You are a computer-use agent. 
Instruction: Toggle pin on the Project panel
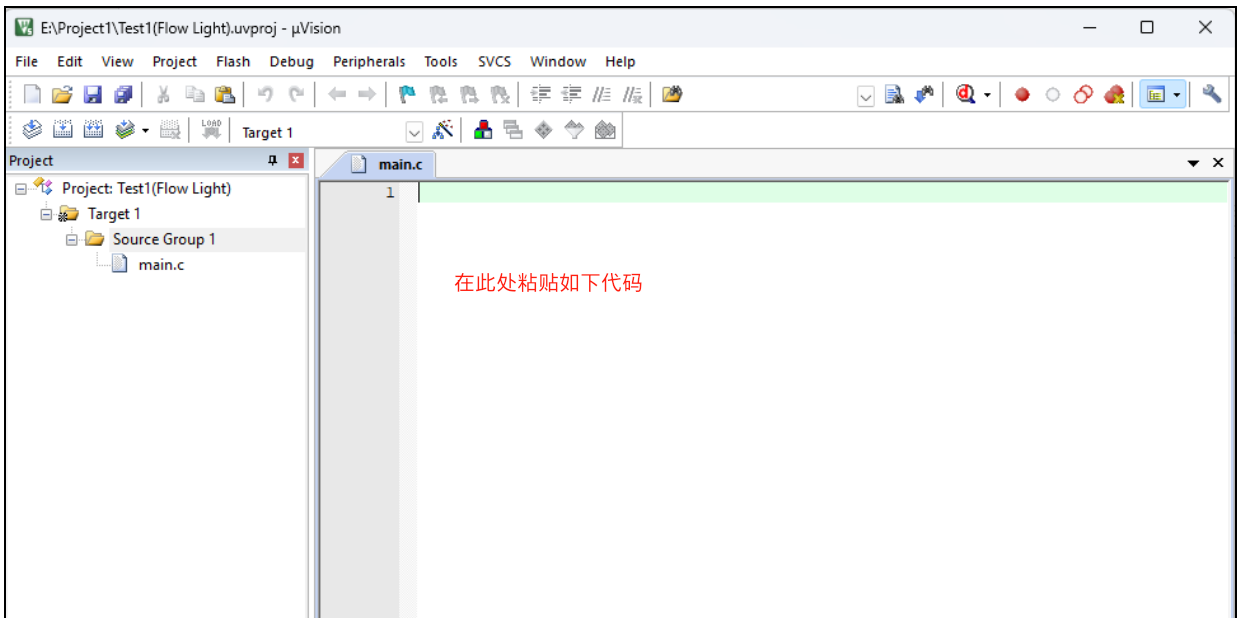click(272, 161)
